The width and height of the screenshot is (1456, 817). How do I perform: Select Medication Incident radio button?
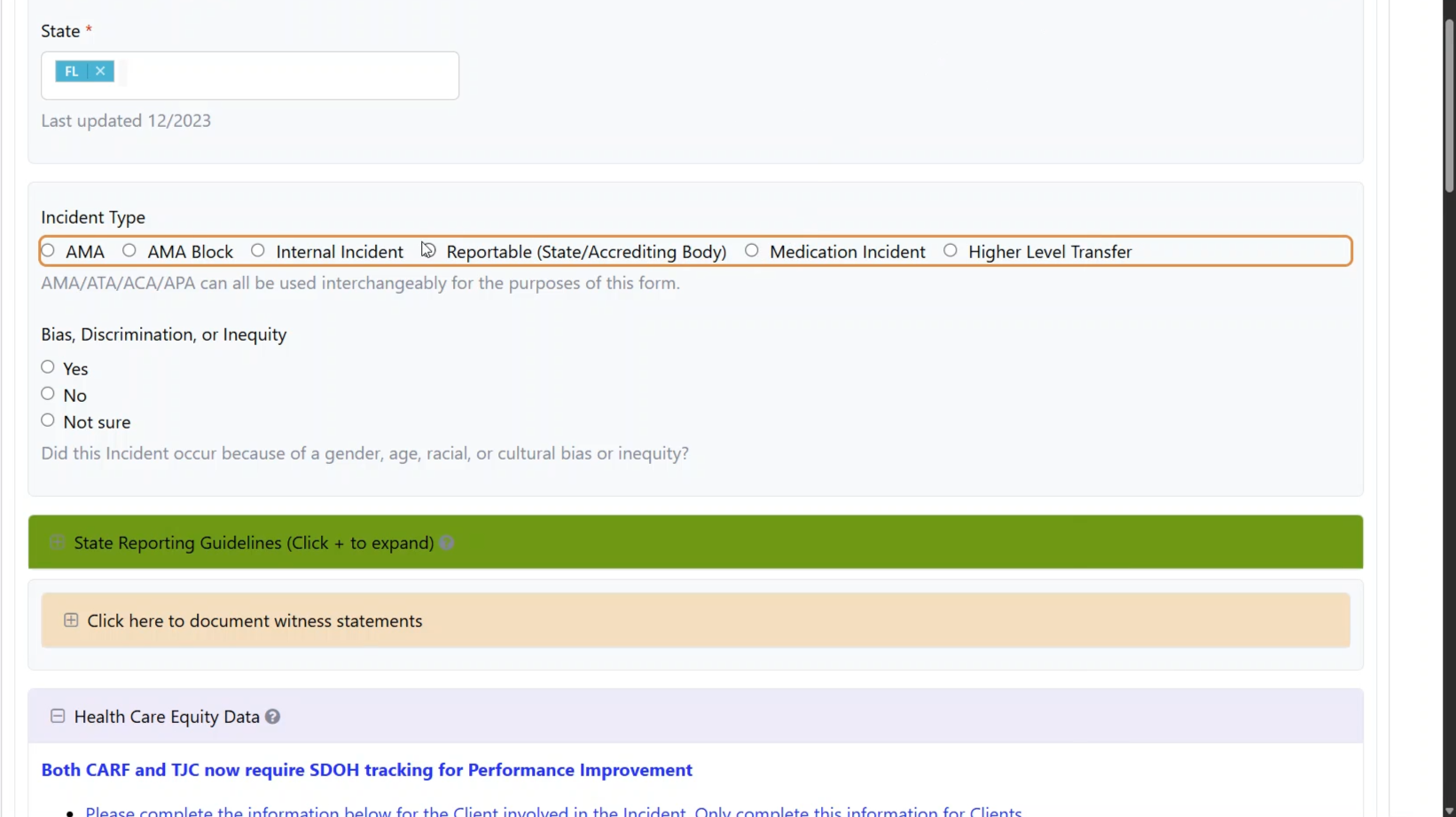[752, 251]
